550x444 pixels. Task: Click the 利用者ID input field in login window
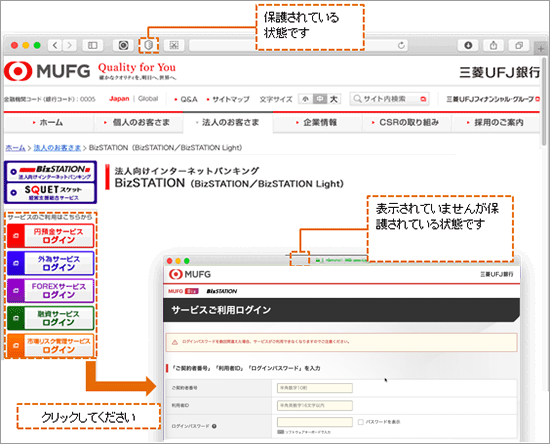click(315, 405)
